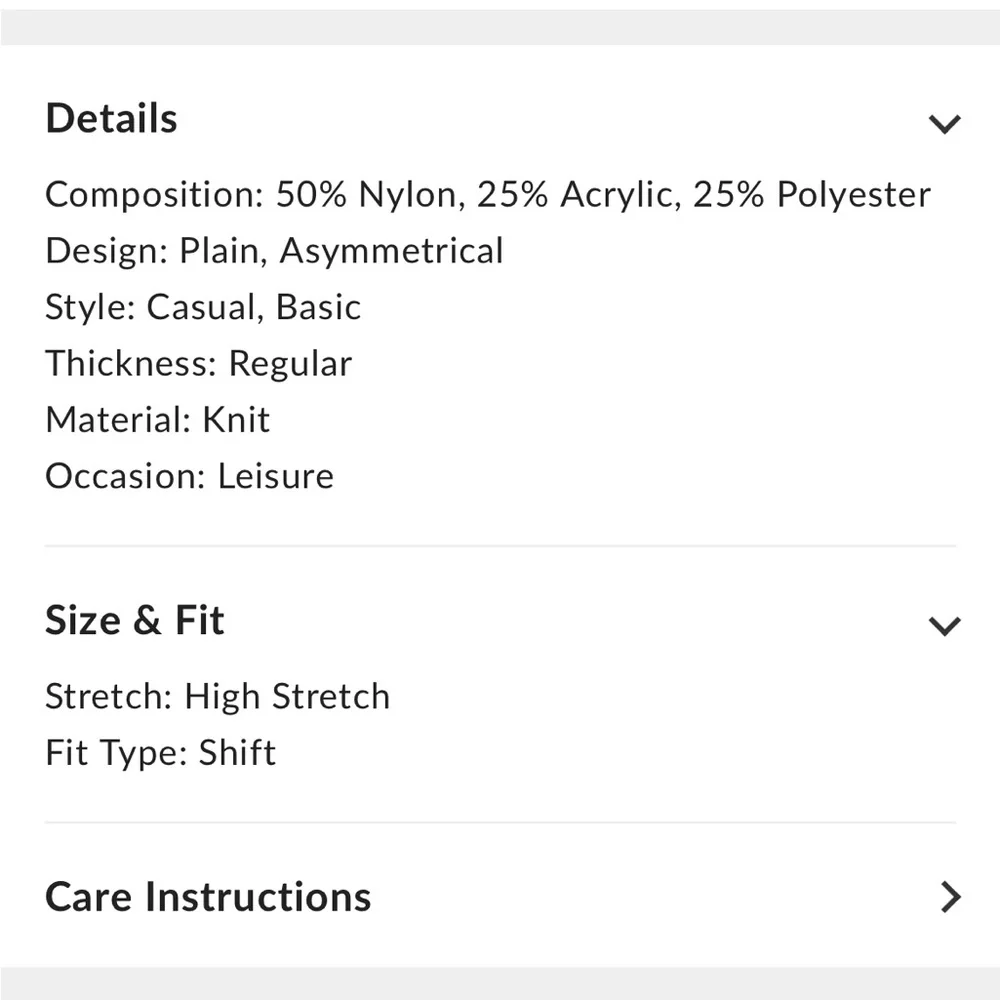The height and width of the screenshot is (1000, 1000).
Task: Tap the Size & Fit heading
Action: coord(135,620)
